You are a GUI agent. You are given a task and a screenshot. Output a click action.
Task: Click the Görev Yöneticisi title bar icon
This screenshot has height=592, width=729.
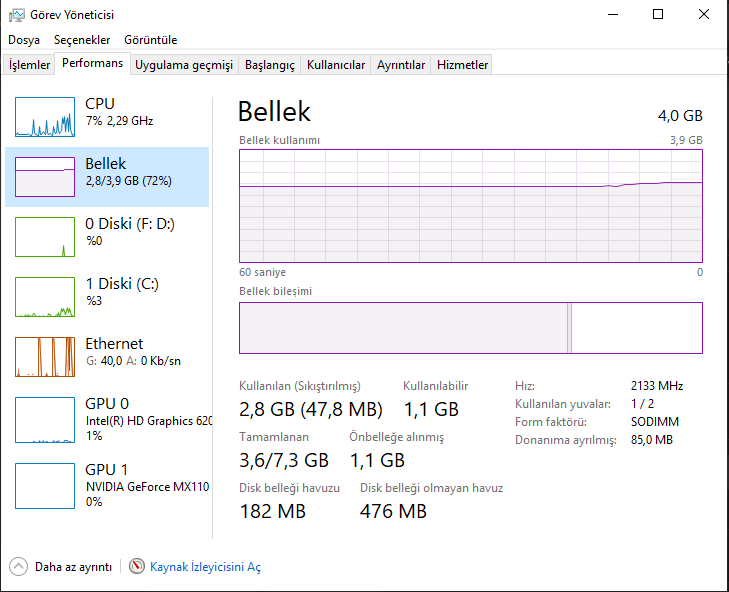(x=15, y=14)
